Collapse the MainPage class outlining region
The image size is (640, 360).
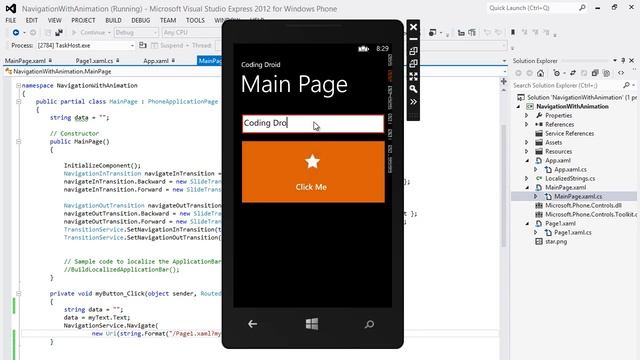pos(18,102)
